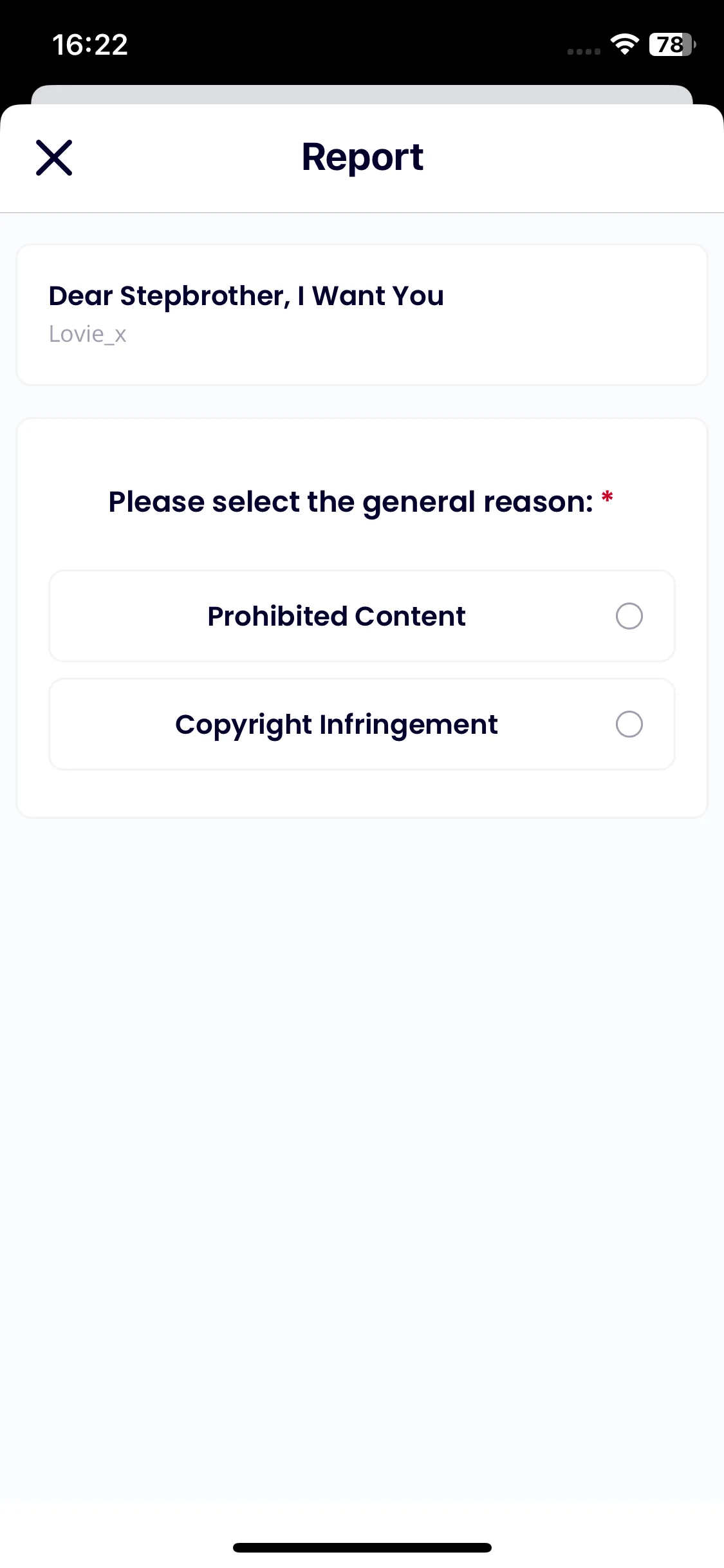Tap empty area below the Copyright Infringement option
This screenshot has height=1568, width=724.
[x=362, y=794]
